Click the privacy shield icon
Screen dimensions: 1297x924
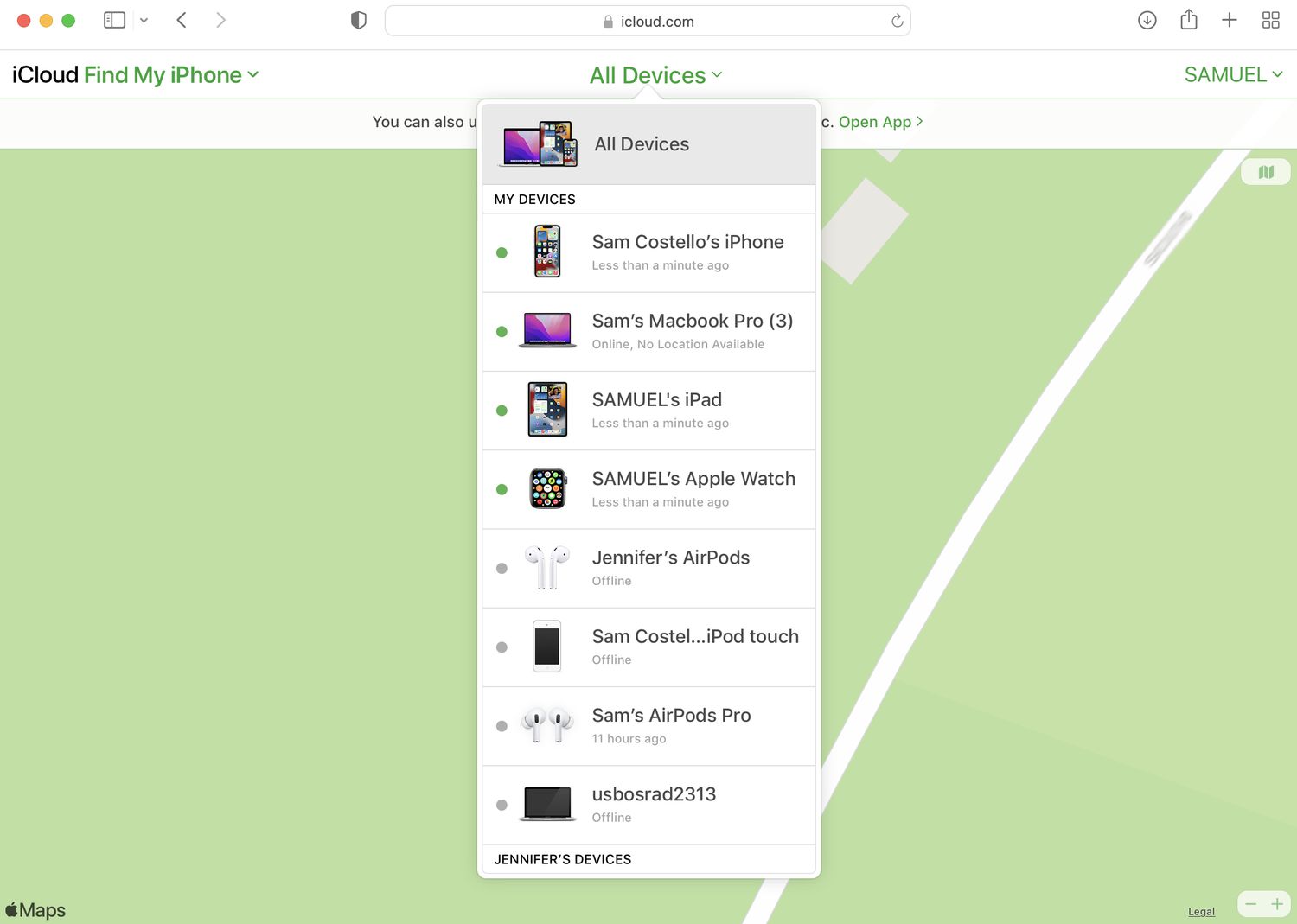tap(358, 21)
